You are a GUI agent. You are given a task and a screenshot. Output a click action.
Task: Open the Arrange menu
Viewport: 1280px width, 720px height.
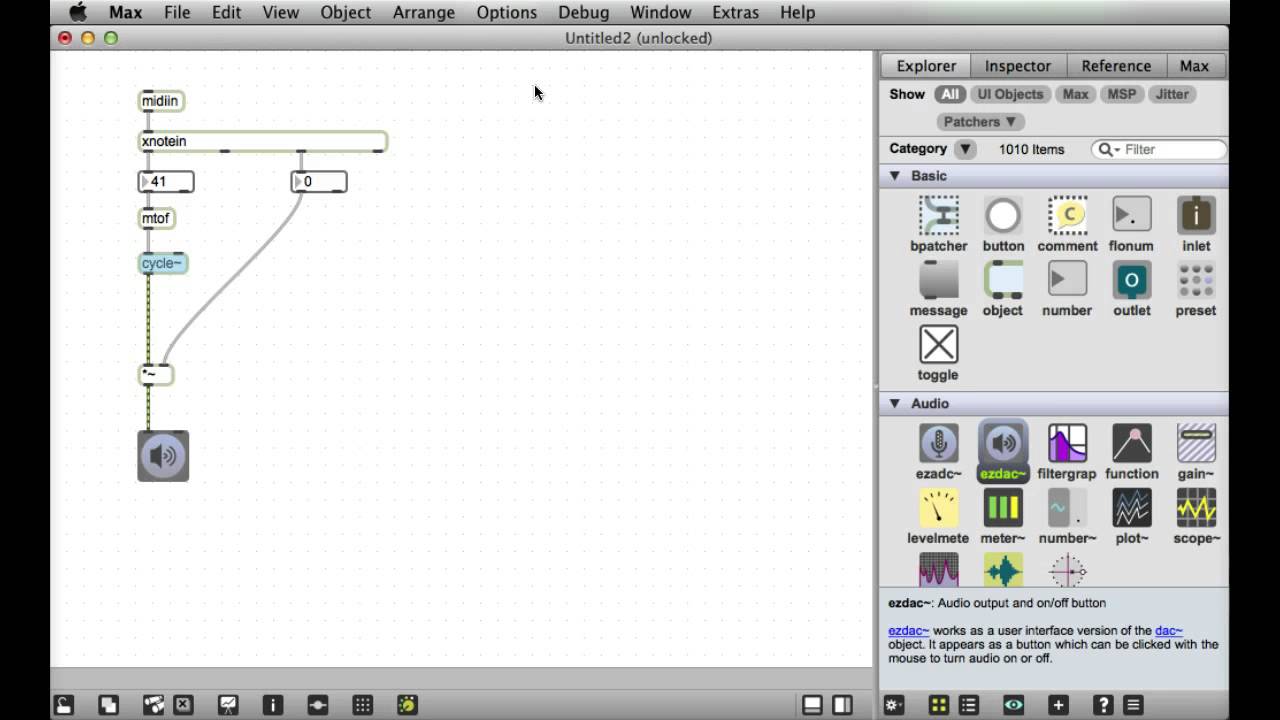pos(424,12)
